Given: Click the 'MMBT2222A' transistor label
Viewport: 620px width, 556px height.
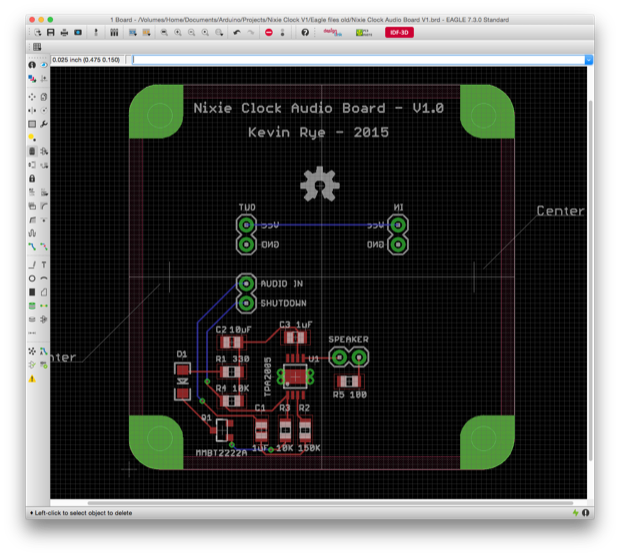Looking at the screenshot, I should 221,453.
